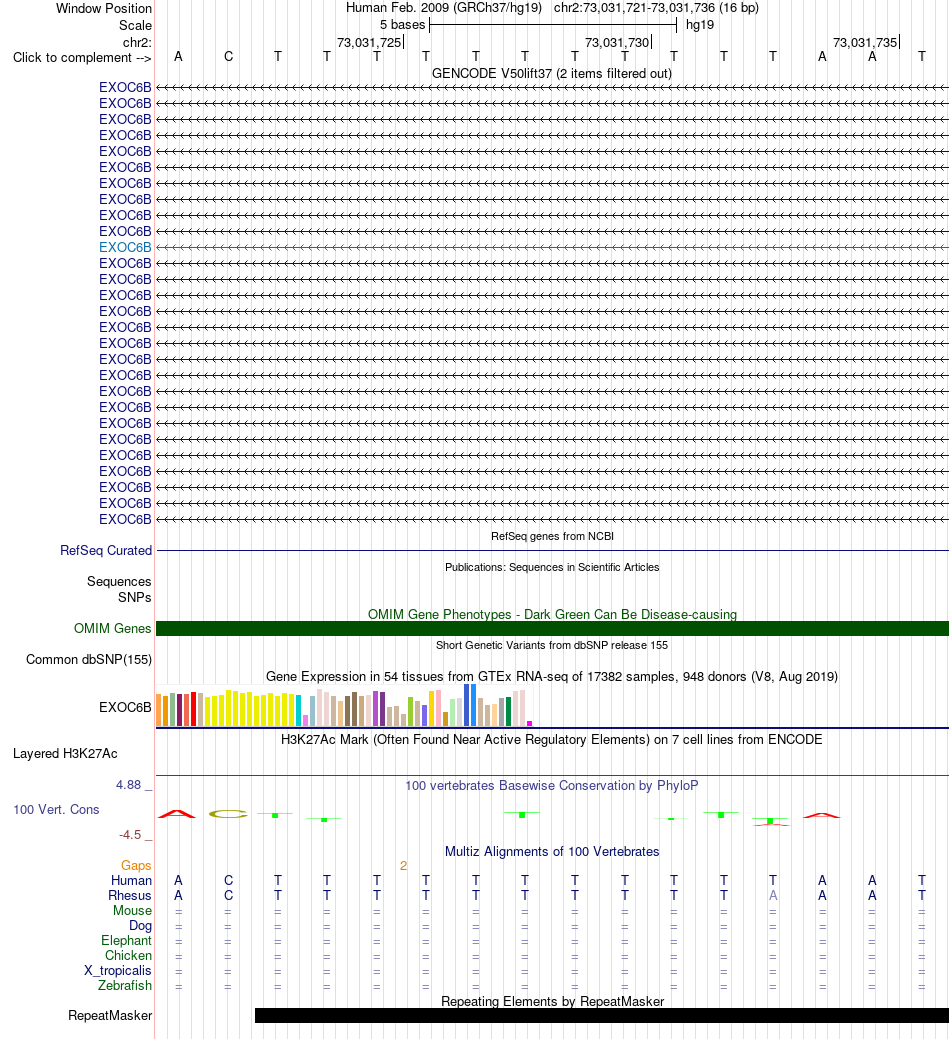Click the olive "C" logo in conservation track
The height and width of the screenshot is (1039, 950).
pyautogui.click(x=228, y=814)
